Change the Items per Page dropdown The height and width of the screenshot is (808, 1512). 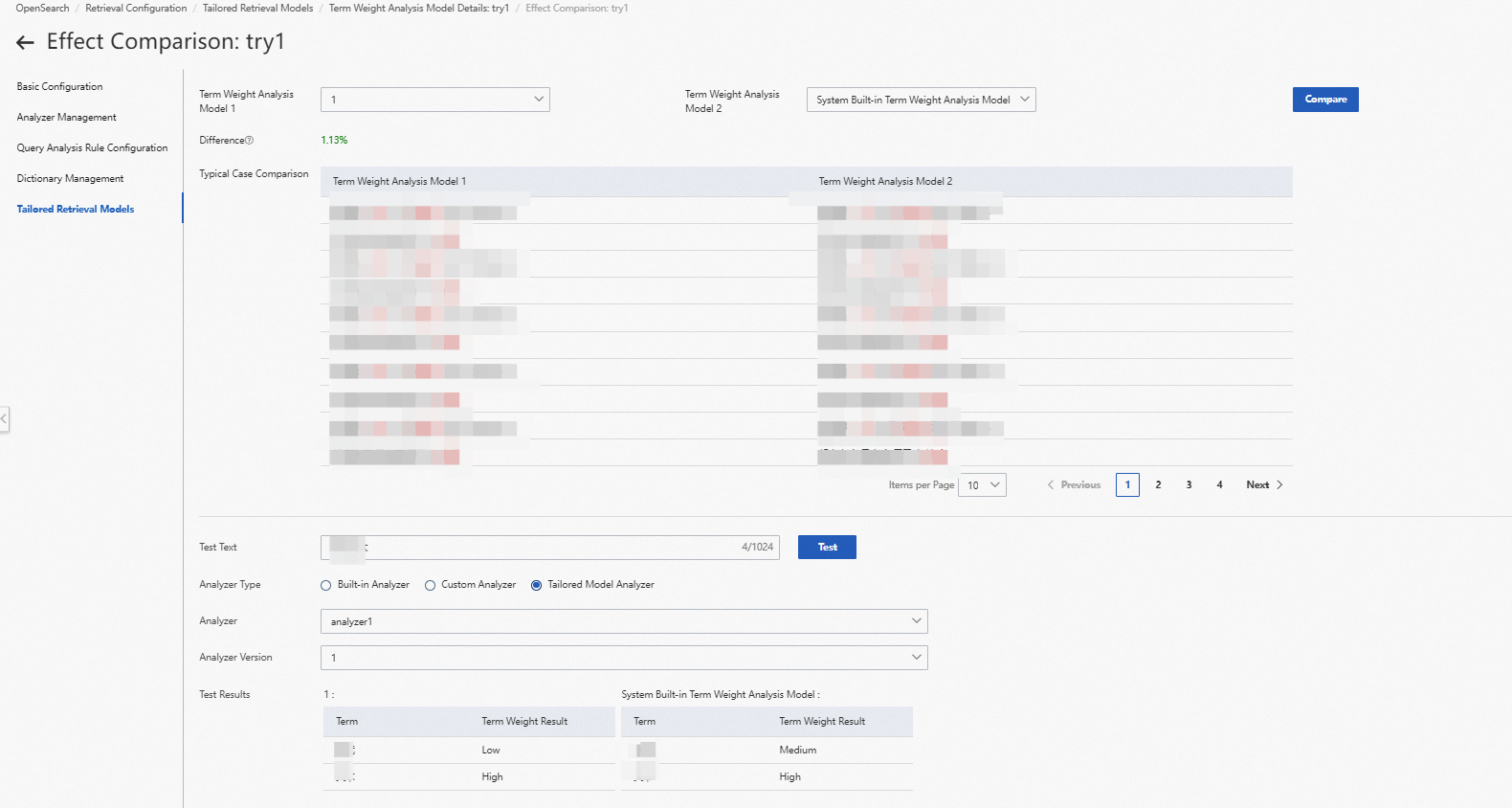point(982,485)
